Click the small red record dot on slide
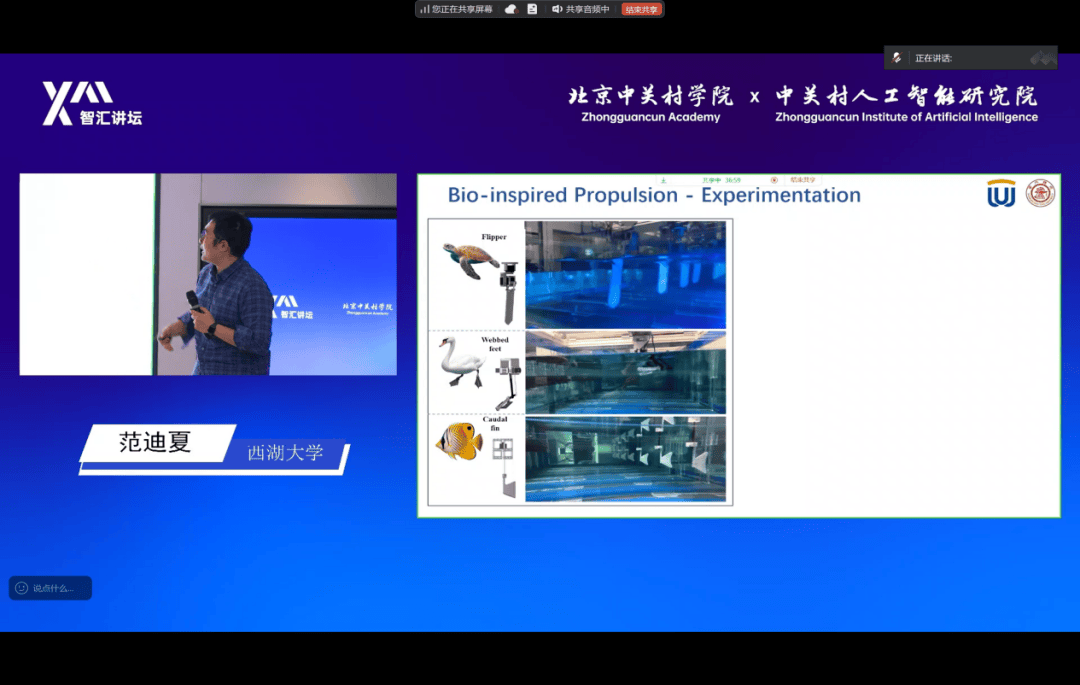 (x=774, y=180)
